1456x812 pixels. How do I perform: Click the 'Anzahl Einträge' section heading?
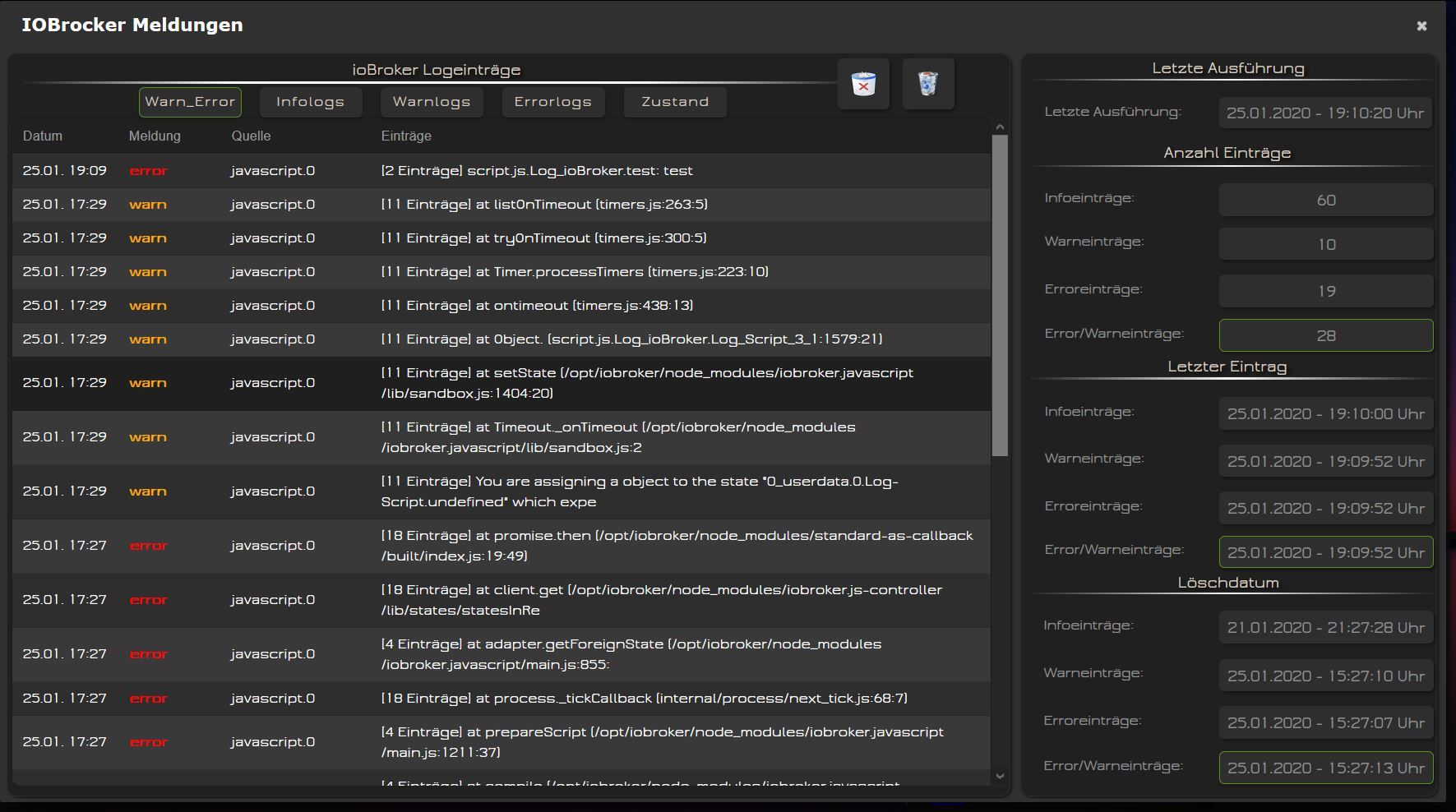tap(1227, 153)
